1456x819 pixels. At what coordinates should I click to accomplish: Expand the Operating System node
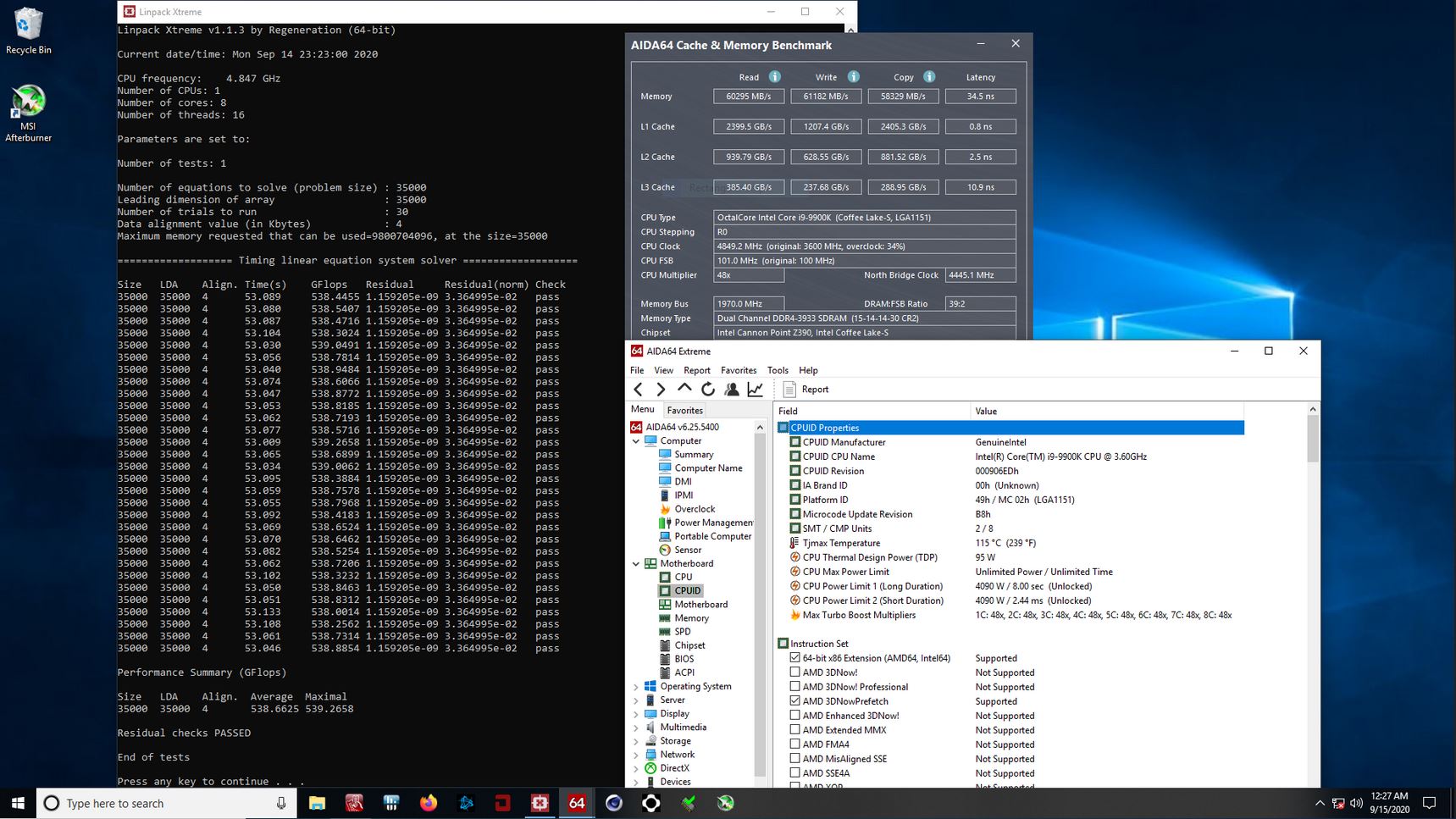636,687
